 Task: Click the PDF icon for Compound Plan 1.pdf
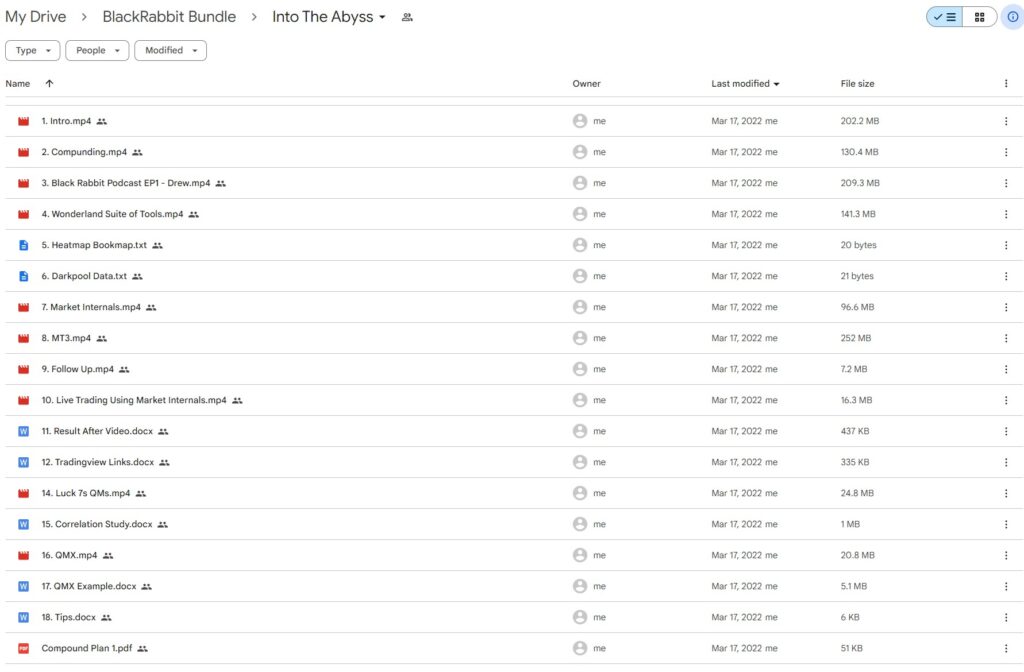pyautogui.click(x=23, y=648)
